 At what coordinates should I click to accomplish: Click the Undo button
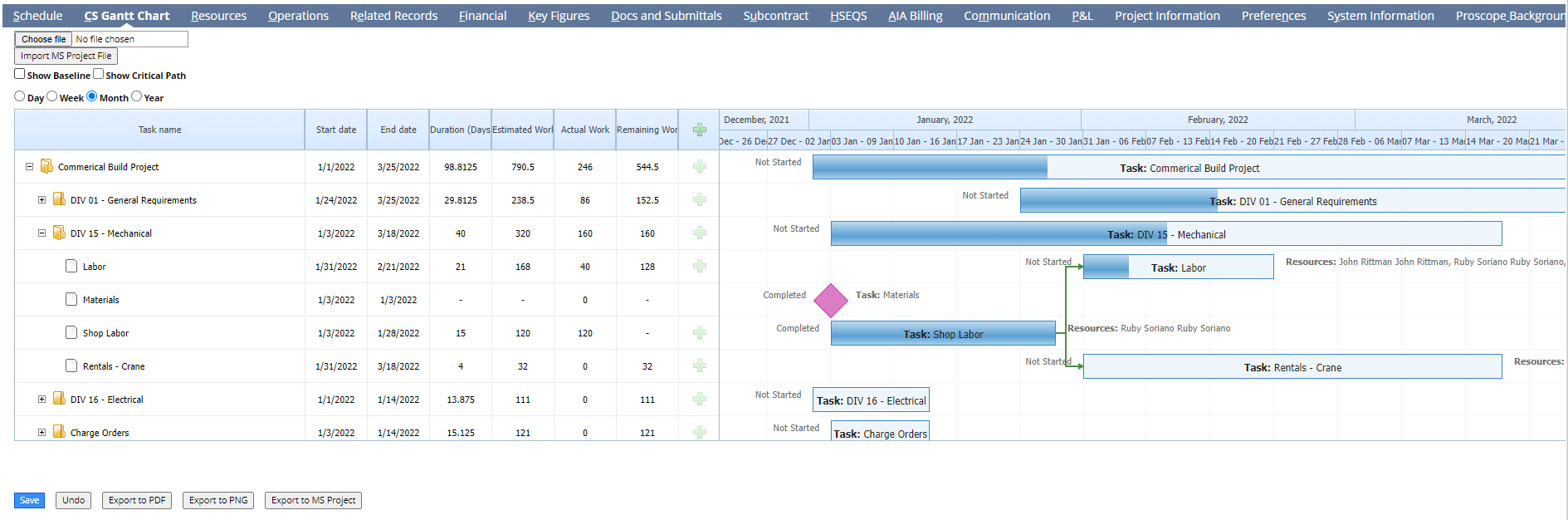tap(74, 500)
